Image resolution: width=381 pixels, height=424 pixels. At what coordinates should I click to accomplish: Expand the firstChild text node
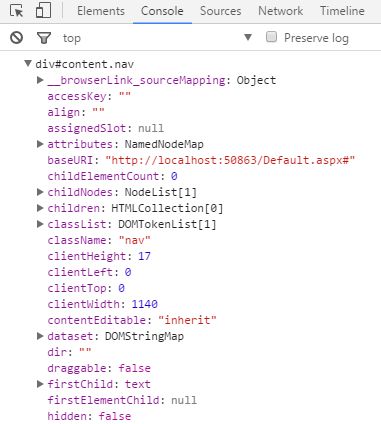(40, 384)
